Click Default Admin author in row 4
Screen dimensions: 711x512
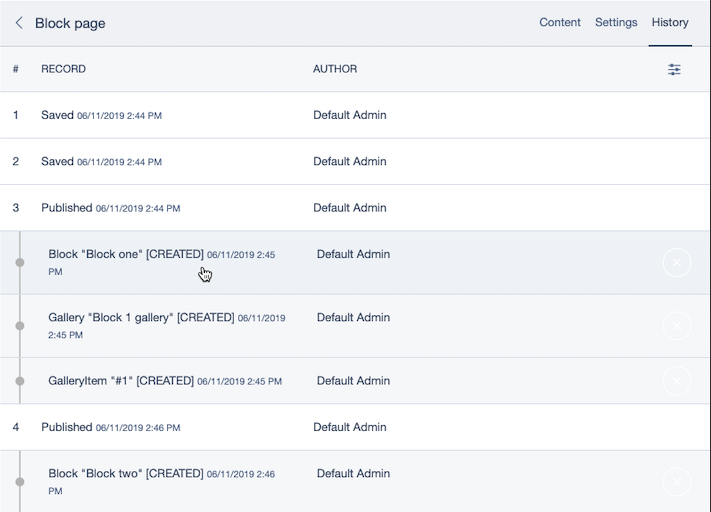(350, 427)
